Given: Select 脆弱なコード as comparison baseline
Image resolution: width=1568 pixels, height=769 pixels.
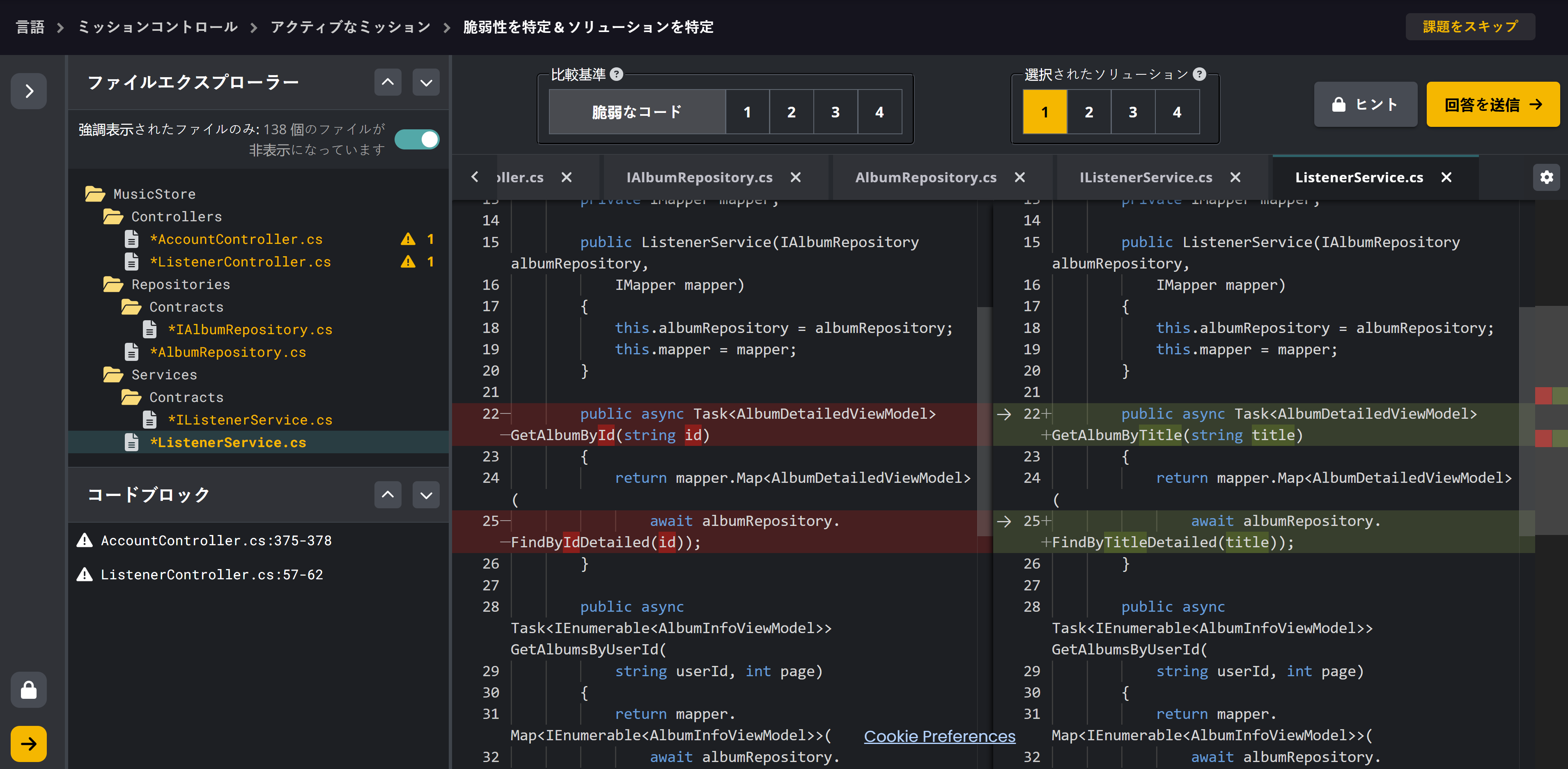Looking at the screenshot, I should click(637, 111).
